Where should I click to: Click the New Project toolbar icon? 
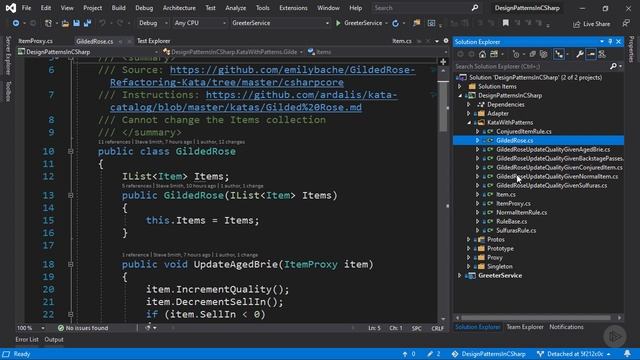click(48, 23)
